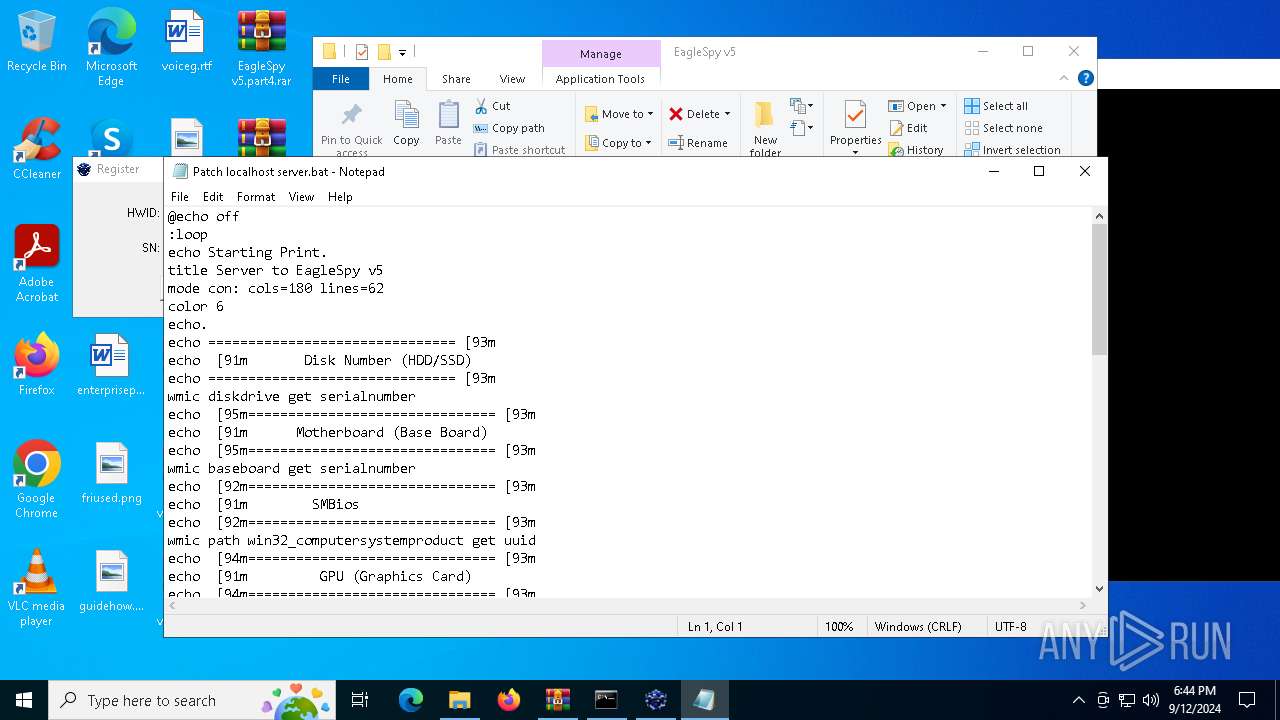Open Notepad's Help menu
1280x720 pixels.
click(x=340, y=197)
